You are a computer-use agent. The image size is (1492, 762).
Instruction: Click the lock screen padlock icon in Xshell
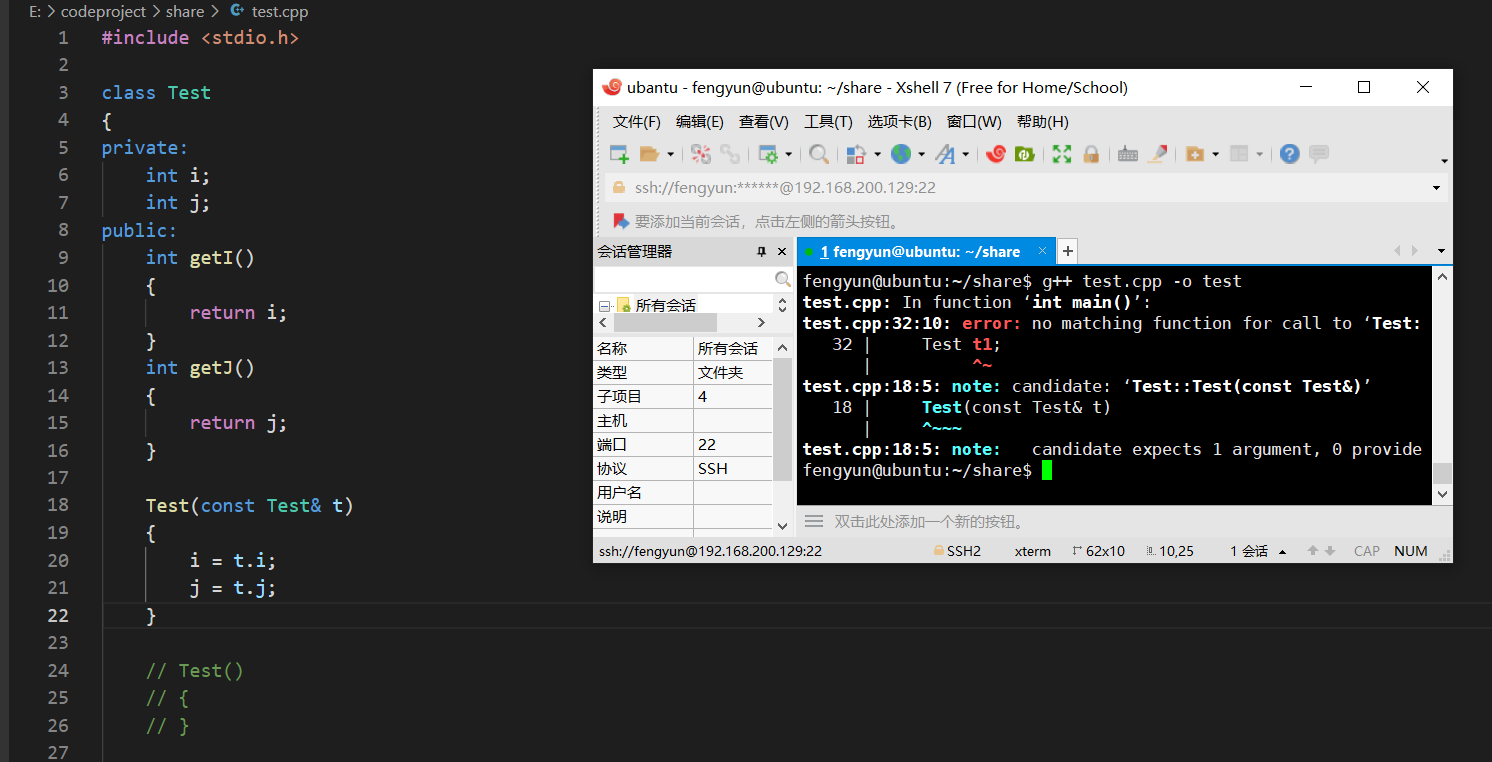tap(1091, 154)
